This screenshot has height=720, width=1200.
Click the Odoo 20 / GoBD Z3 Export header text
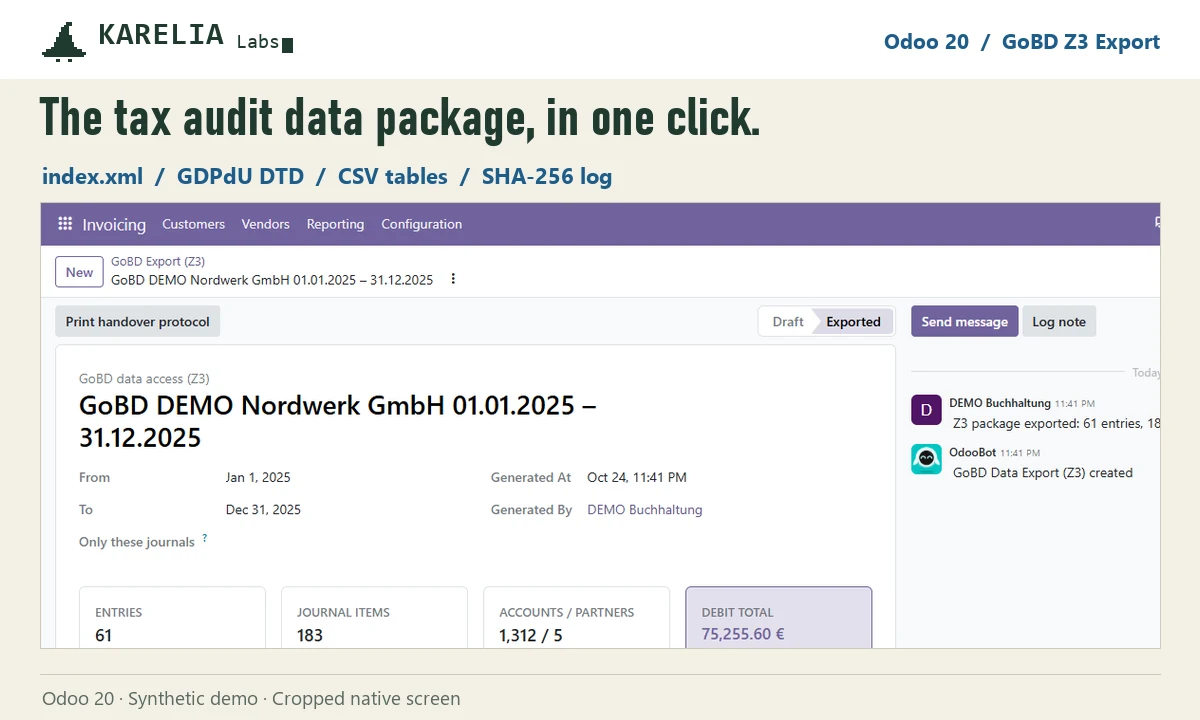point(1022,42)
